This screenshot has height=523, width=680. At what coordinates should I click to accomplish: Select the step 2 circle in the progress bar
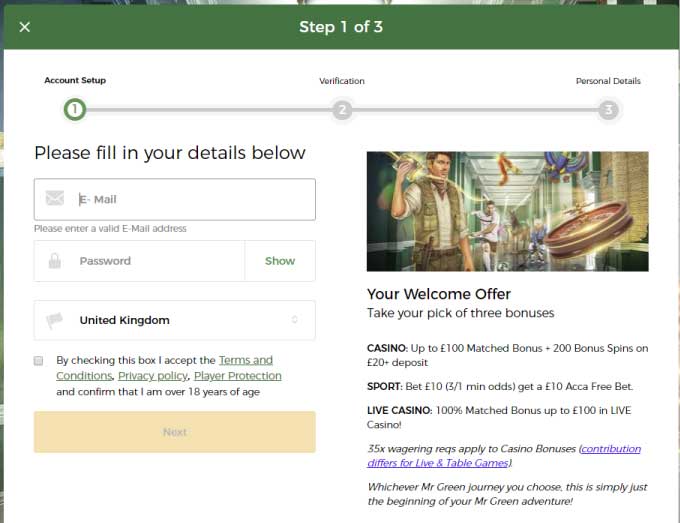coord(342,110)
